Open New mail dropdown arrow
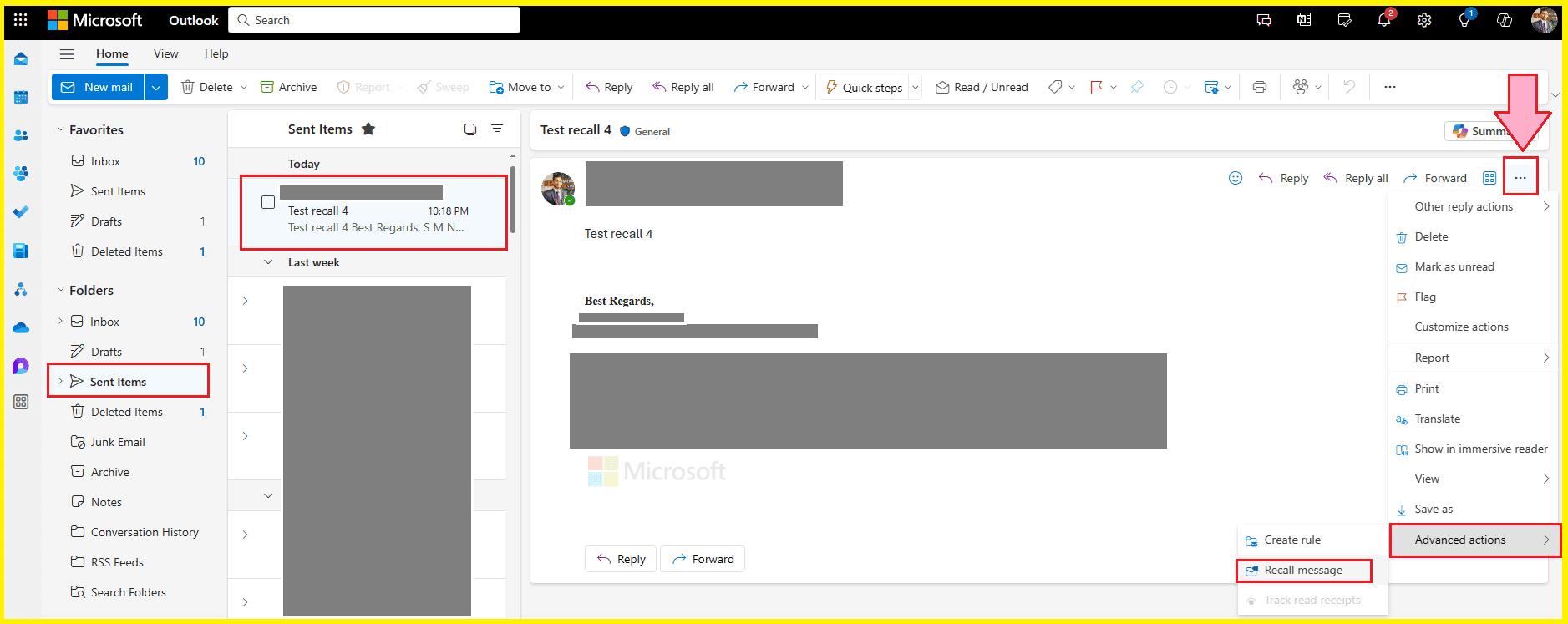The height and width of the screenshot is (624, 1568). tap(156, 87)
